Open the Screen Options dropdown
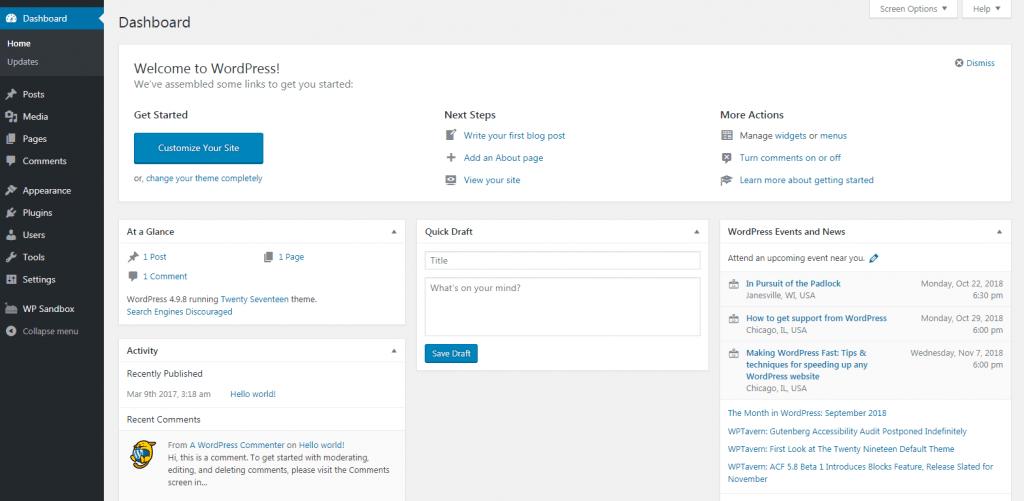Viewport: 1024px width, 501px height. tap(913, 9)
